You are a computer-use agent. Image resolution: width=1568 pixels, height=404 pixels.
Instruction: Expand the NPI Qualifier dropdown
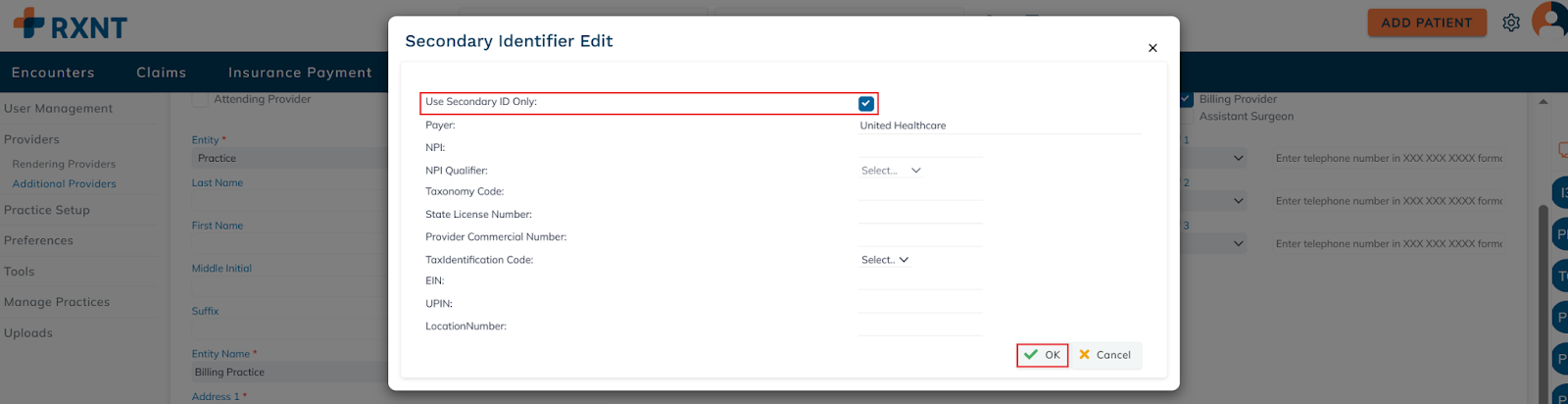[x=891, y=171]
